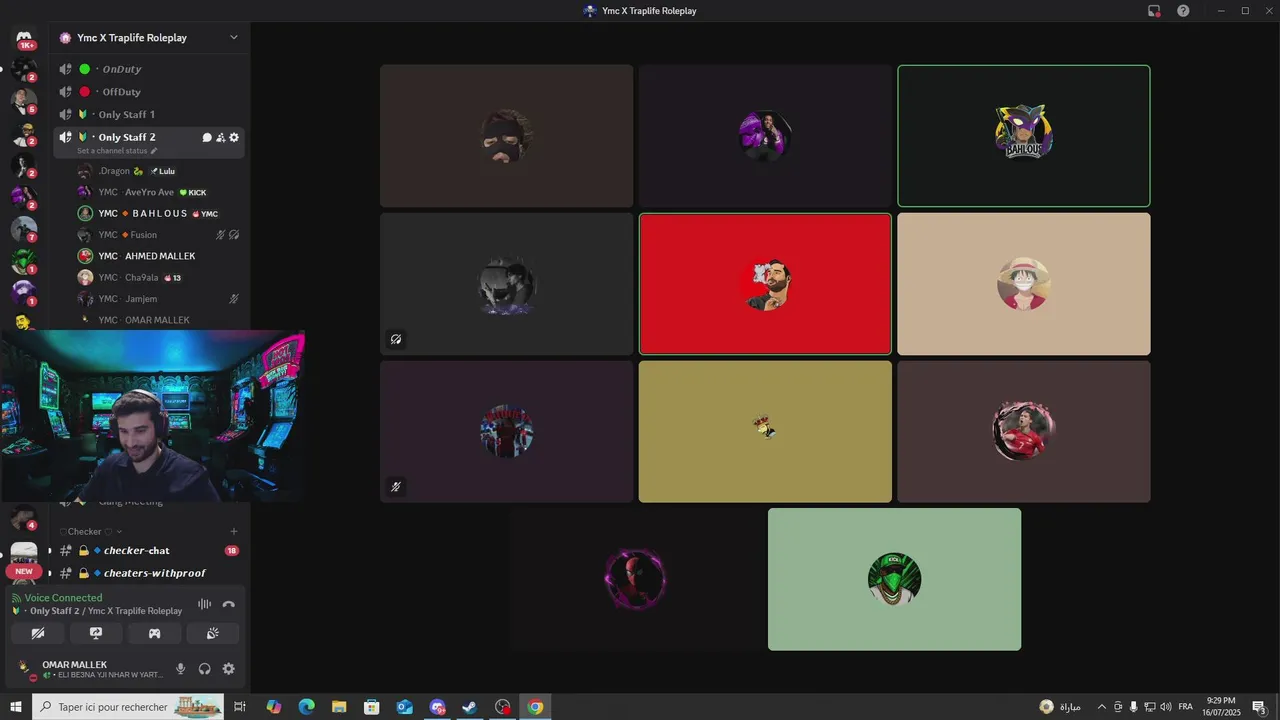Image resolution: width=1280 pixels, height=720 pixels.
Task: Open user settings gear in the user panel
Action: [229, 669]
